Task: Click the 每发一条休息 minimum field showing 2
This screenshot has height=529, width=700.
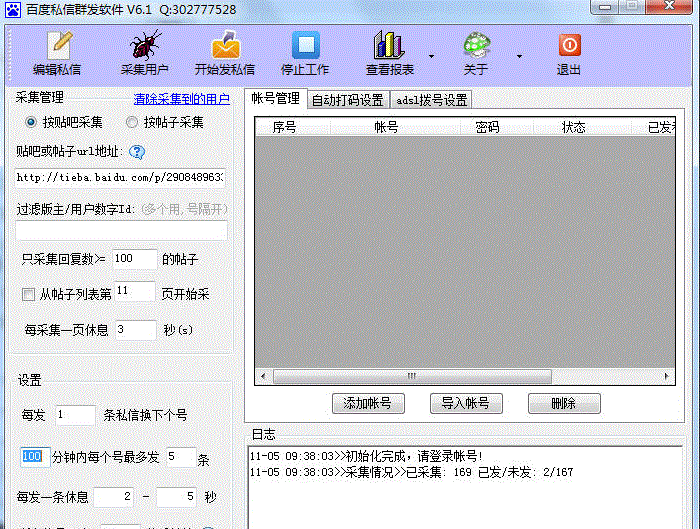Action: 113,496
